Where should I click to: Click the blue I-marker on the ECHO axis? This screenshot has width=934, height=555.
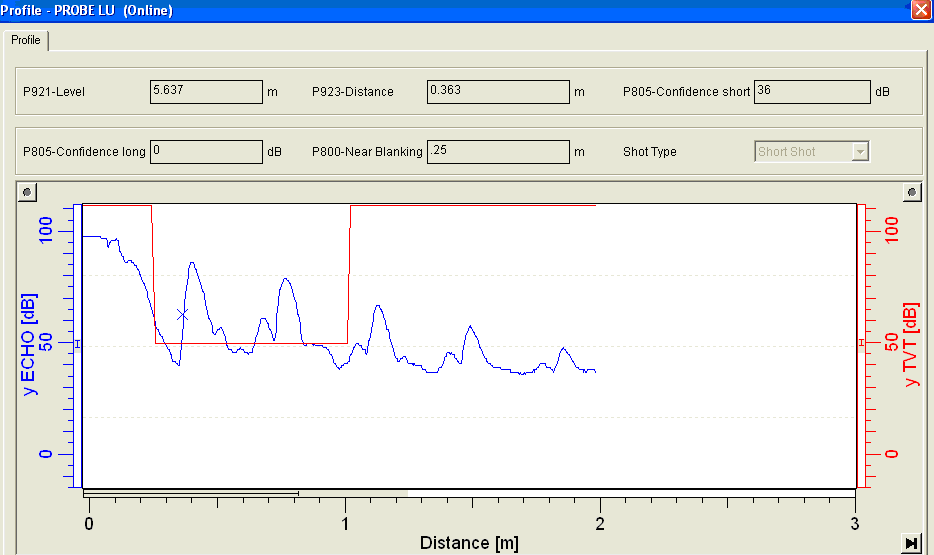click(77, 344)
